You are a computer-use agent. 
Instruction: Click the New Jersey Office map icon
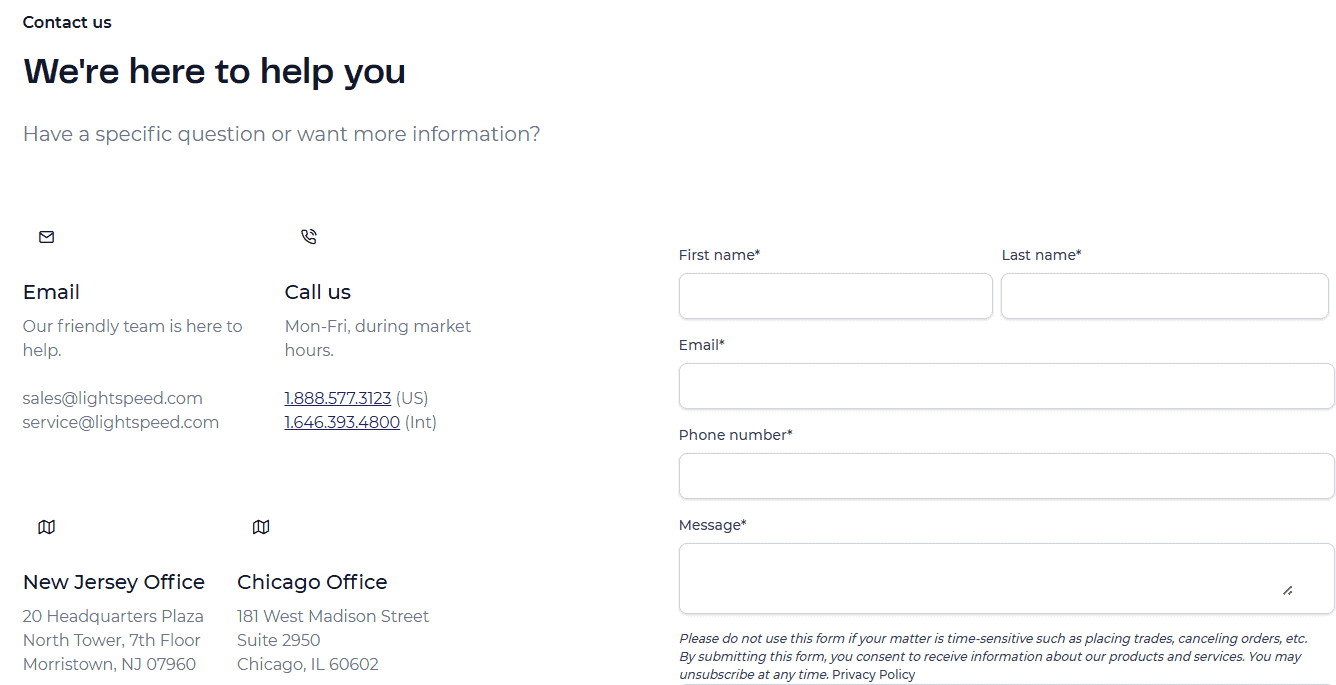[x=46, y=527]
